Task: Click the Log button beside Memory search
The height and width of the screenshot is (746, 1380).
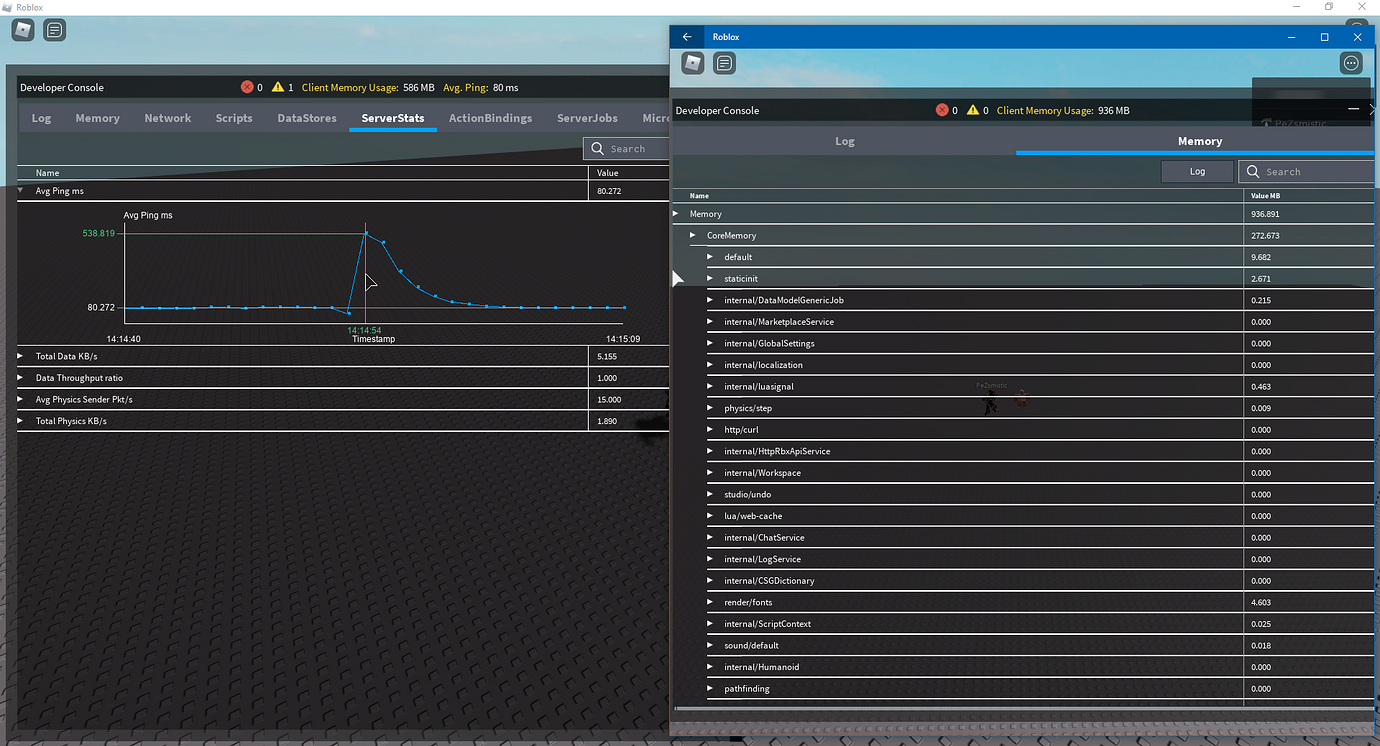Action: pos(1197,171)
